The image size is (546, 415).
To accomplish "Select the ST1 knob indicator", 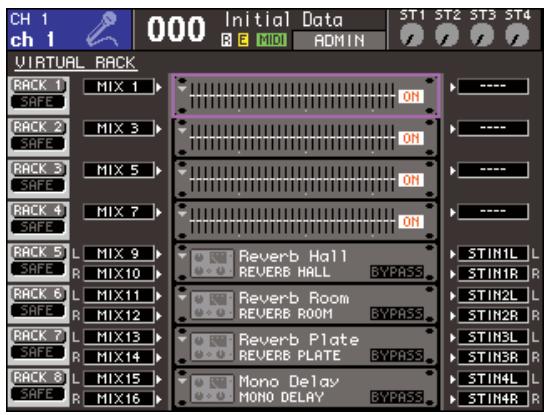I will tap(412, 36).
